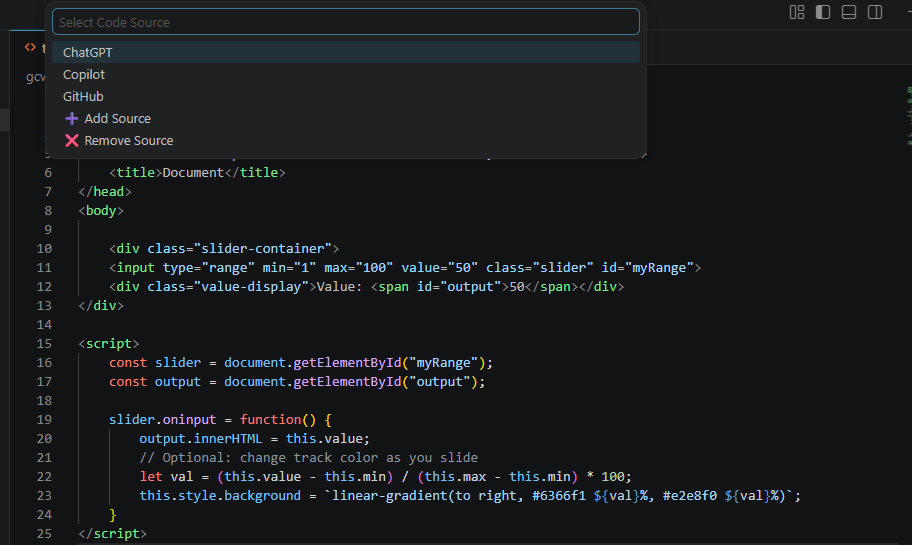The height and width of the screenshot is (545, 912).
Task: Click line number 19 in the gutter
Action: (44, 420)
